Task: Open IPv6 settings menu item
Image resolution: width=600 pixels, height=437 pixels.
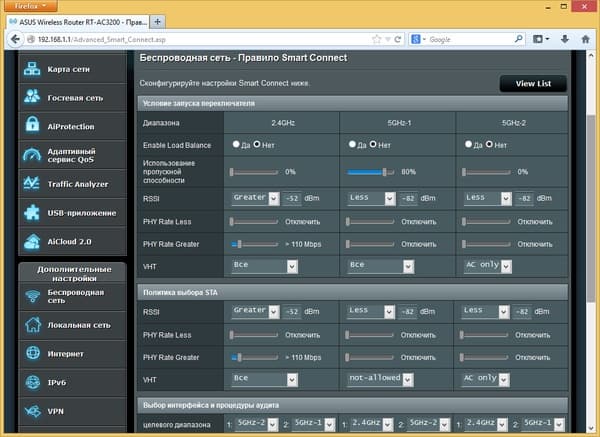Action: 72,382
